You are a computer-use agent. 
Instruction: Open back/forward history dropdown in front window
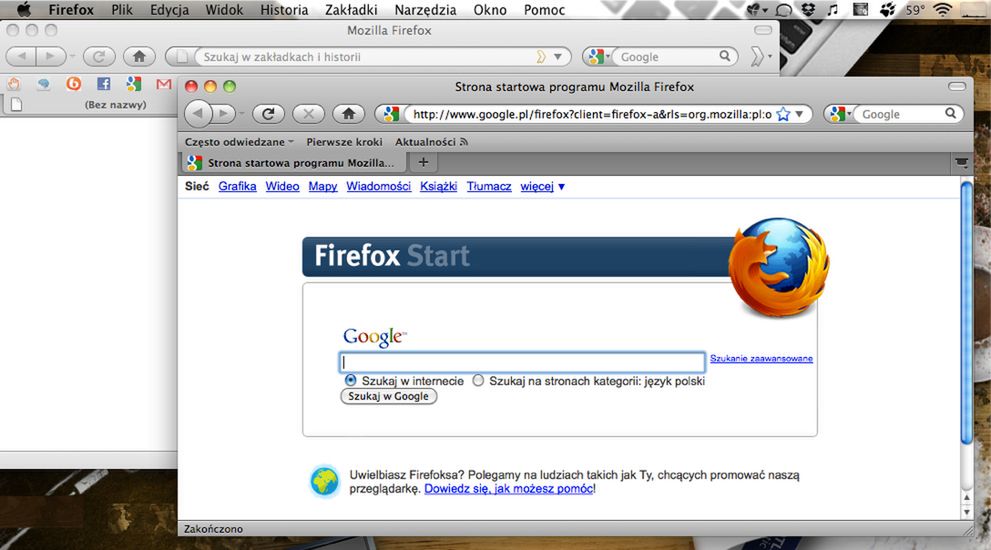pos(241,114)
